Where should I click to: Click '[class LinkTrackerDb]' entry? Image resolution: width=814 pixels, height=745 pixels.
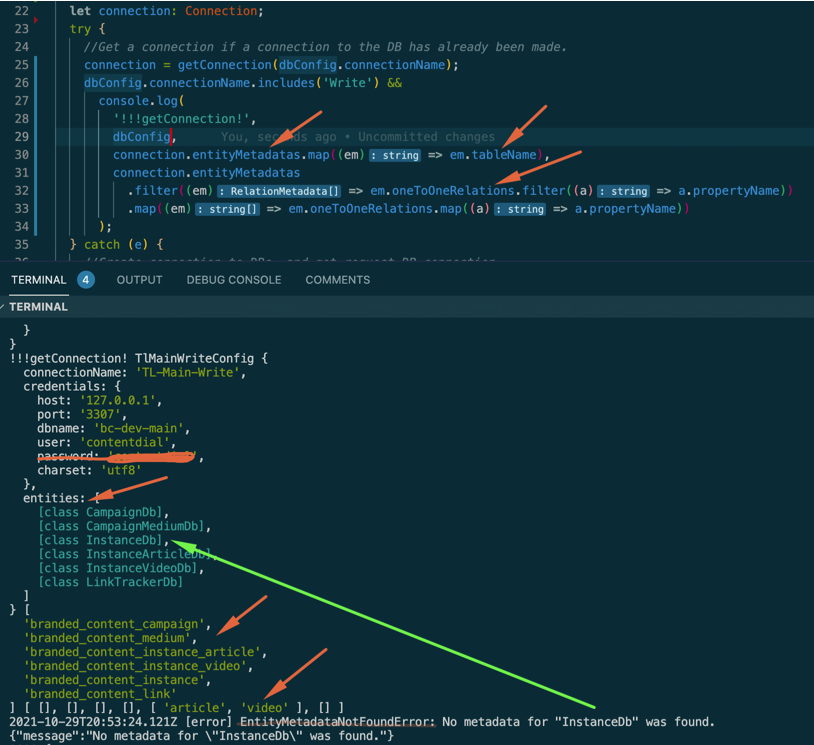[x=111, y=583]
